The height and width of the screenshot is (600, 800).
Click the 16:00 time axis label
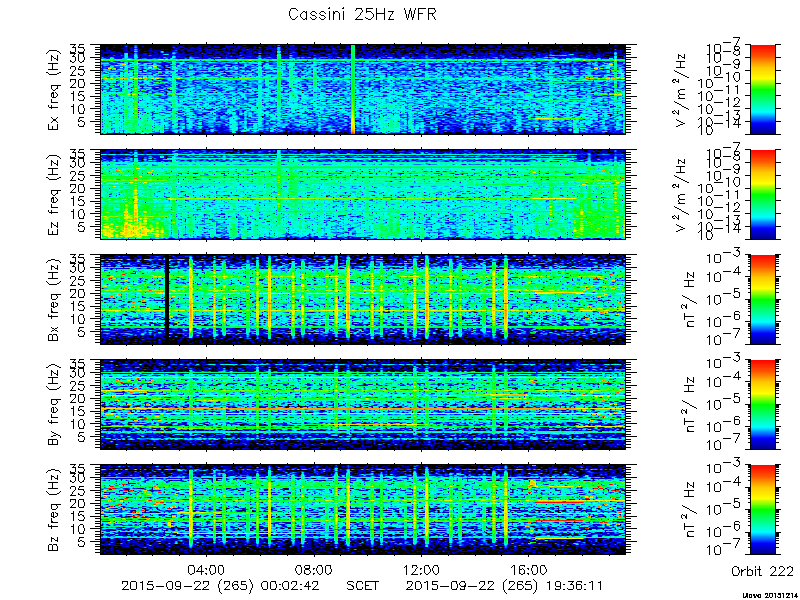coord(529,569)
